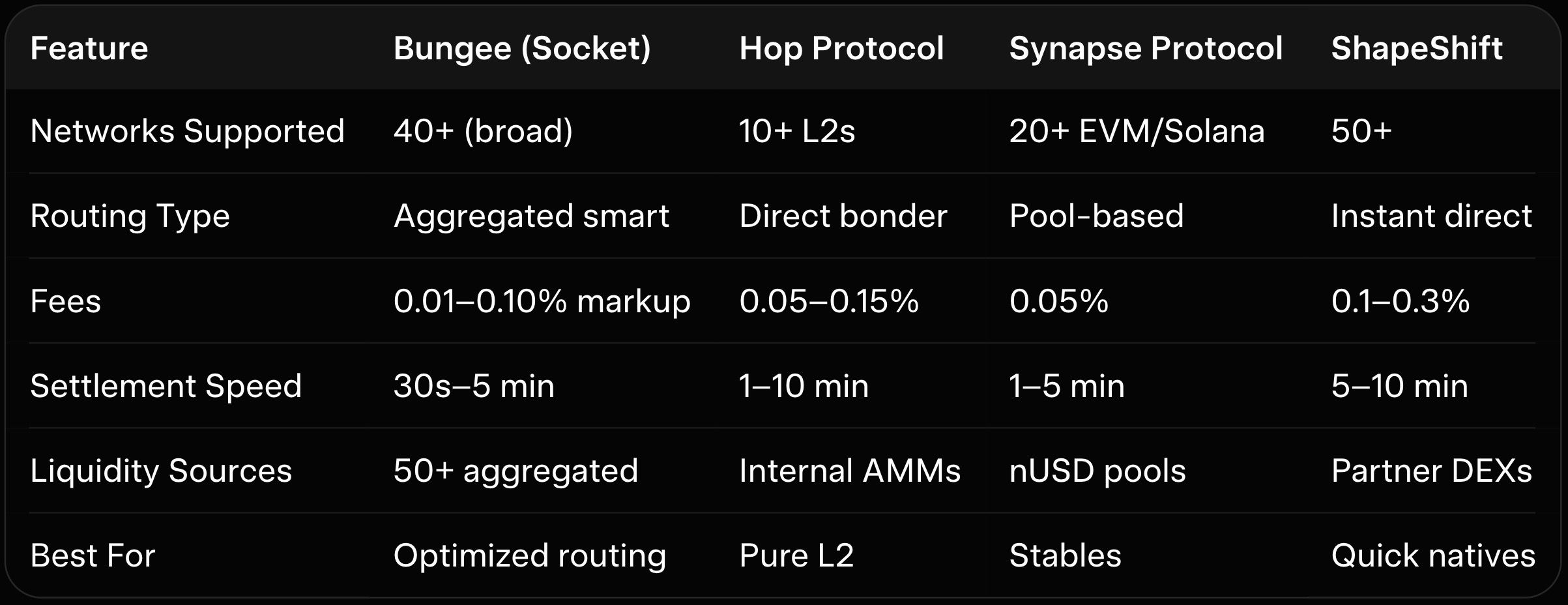Screen dimensions: 1568x605
Task: Click the Synapse Protocol header
Action: (x=1146, y=48)
